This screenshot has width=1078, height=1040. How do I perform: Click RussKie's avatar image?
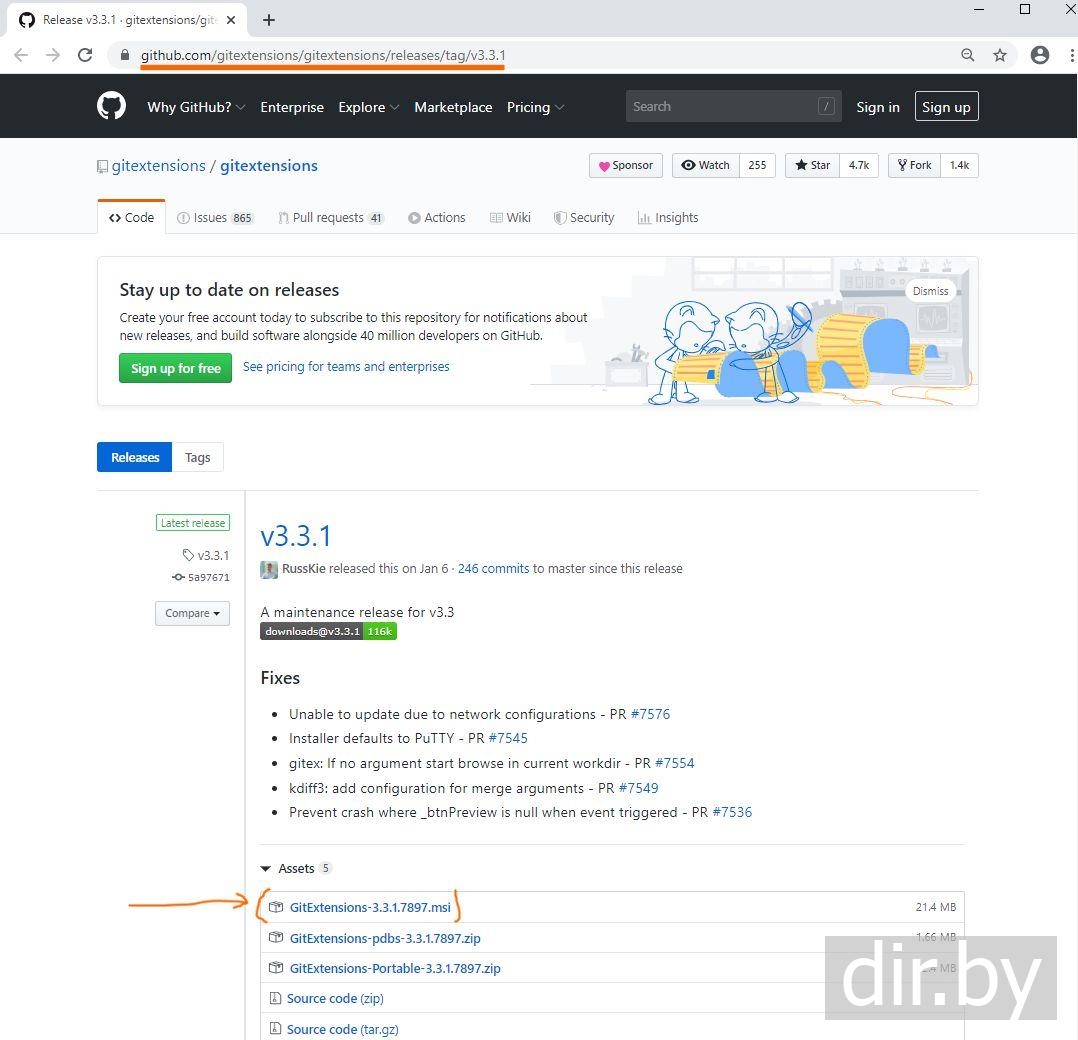(269, 569)
